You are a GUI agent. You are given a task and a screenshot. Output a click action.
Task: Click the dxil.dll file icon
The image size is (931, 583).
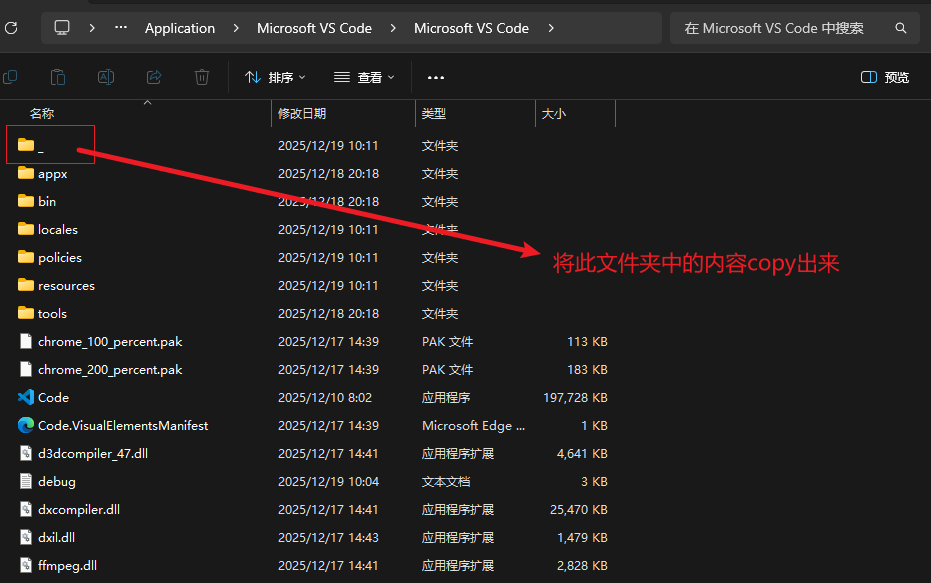[26, 537]
